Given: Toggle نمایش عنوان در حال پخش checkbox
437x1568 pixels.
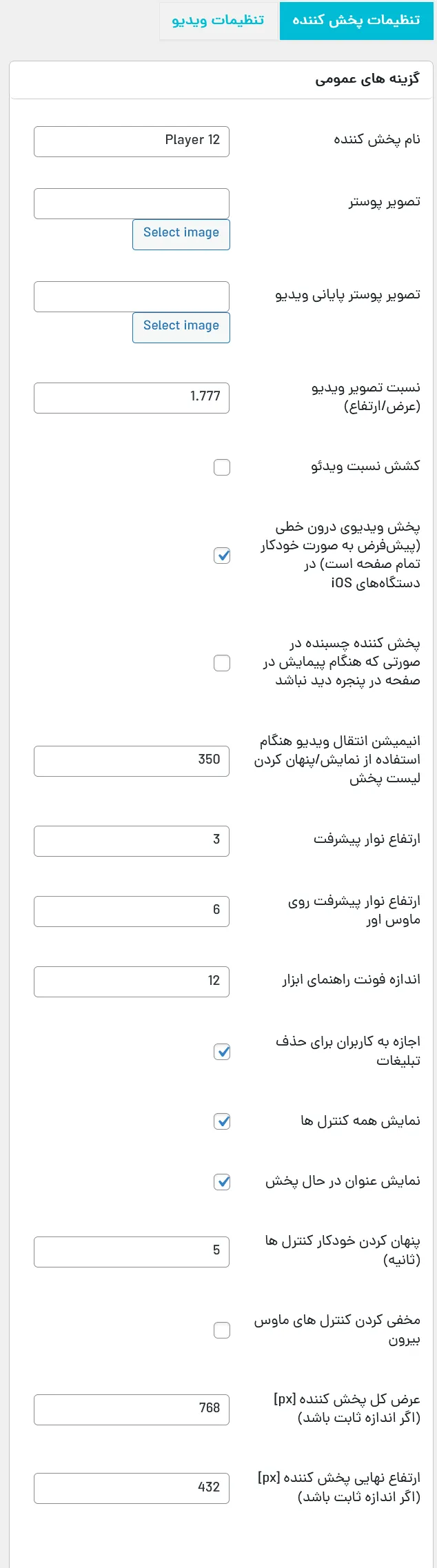Looking at the screenshot, I should [x=222, y=1182].
